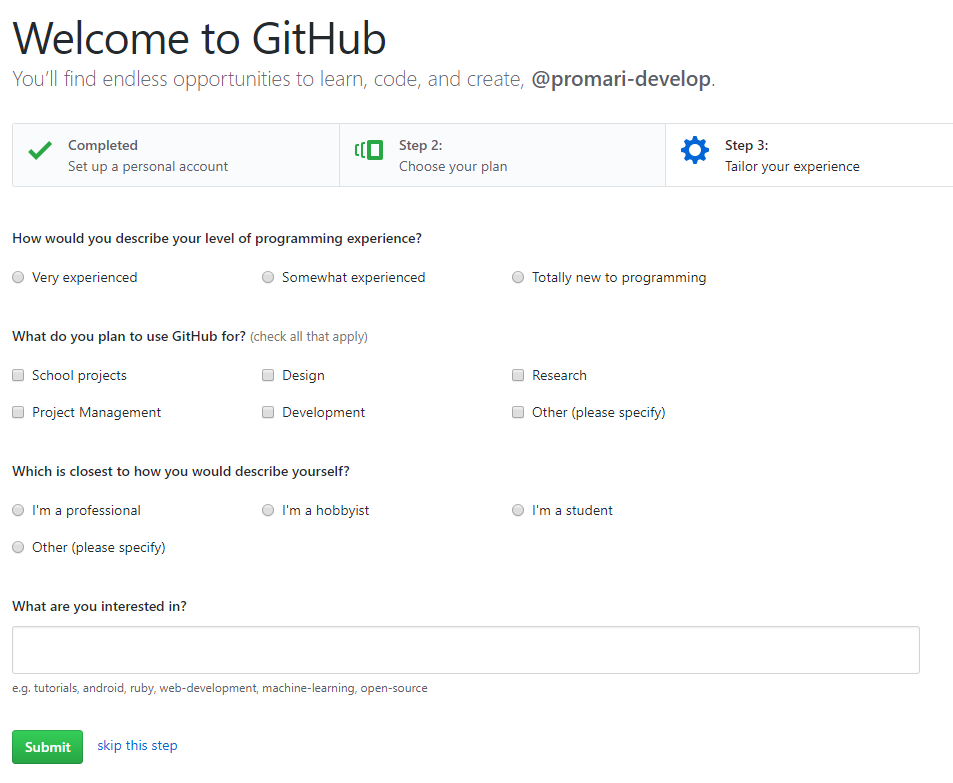This screenshot has height=783, width=953.
Task: Click the Step 2 plan icon
Action: pyautogui.click(x=369, y=150)
